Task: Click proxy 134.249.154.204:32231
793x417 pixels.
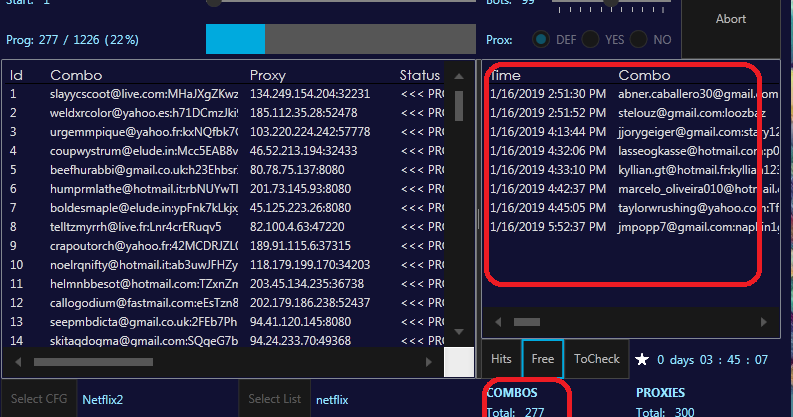Action: tap(310, 94)
